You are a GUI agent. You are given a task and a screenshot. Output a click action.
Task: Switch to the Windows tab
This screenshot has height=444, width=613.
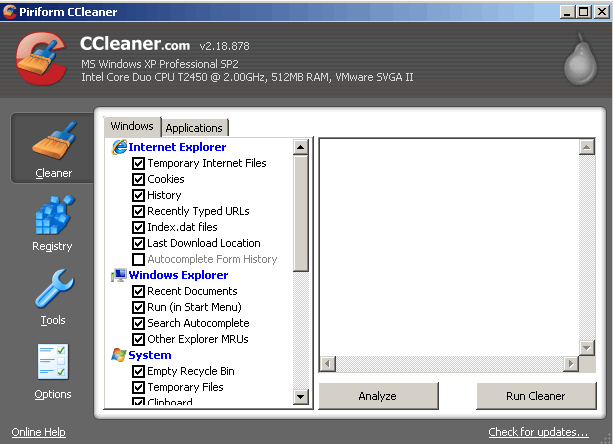coord(132,126)
